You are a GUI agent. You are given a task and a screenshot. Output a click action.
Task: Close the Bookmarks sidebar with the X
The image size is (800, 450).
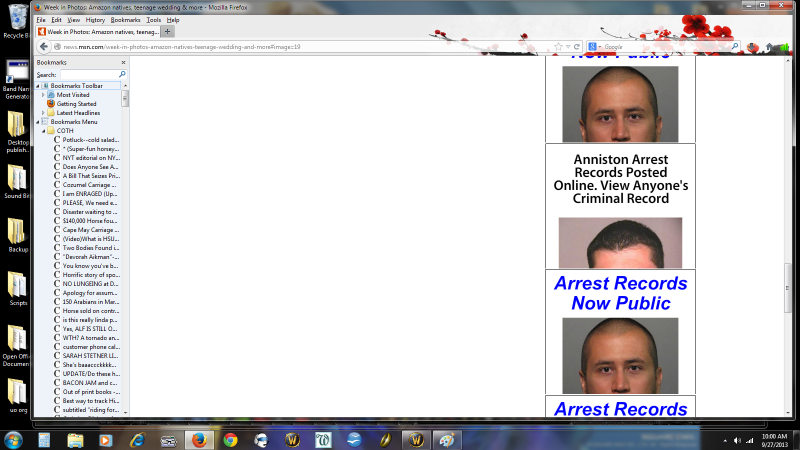coord(123,62)
